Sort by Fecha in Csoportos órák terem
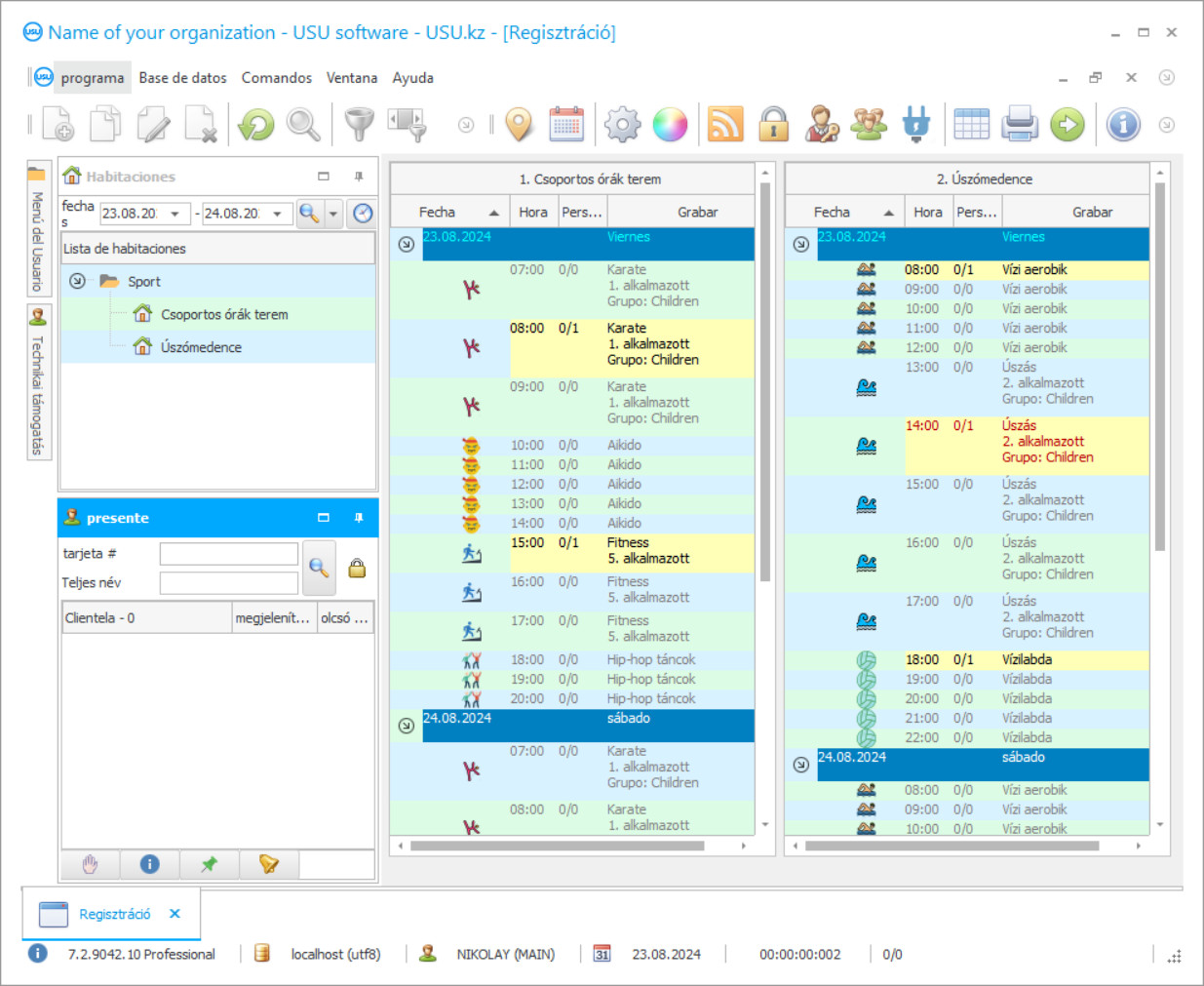This screenshot has width=1204, height=986. point(448,212)
